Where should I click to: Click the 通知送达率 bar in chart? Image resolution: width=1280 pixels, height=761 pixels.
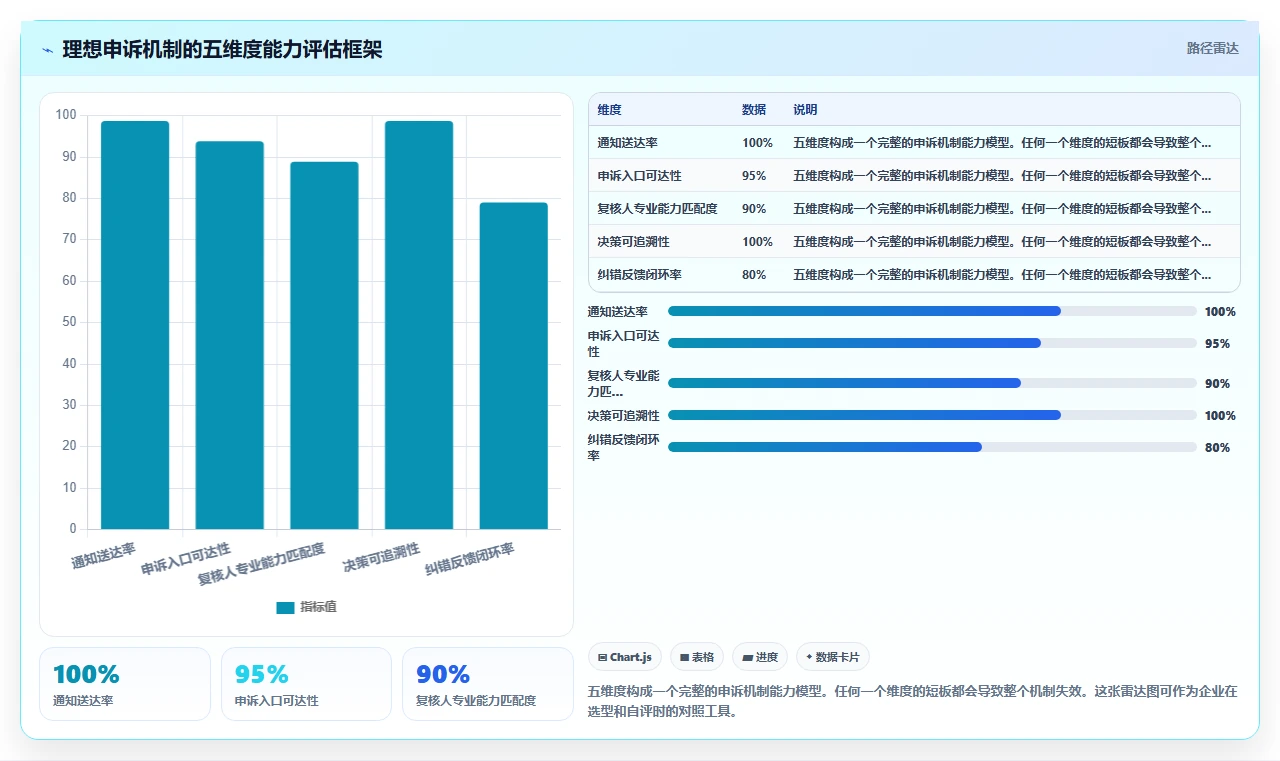click(135, 325)
